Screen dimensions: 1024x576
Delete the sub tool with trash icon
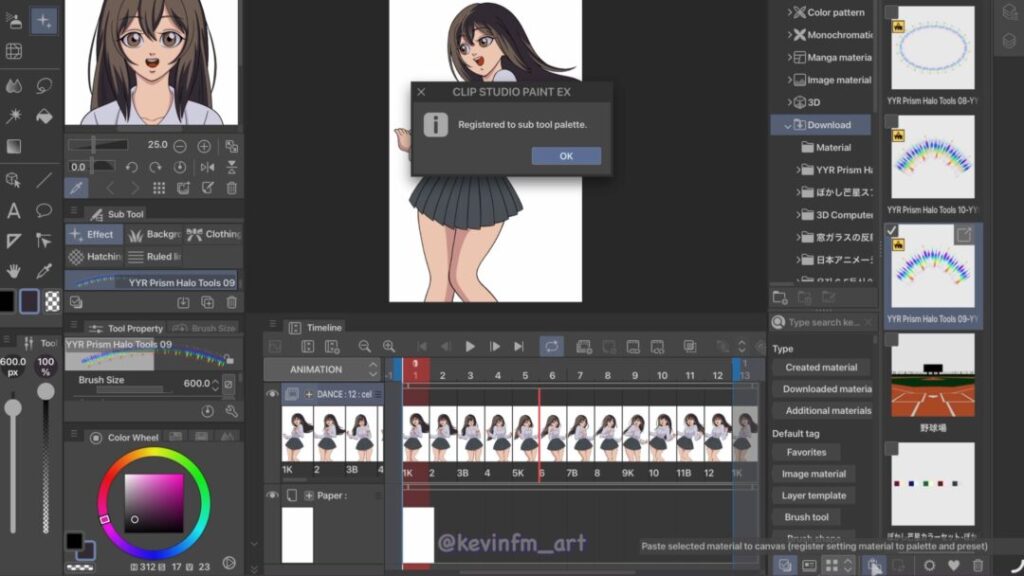pyautogui.click(x=231, y=302)
